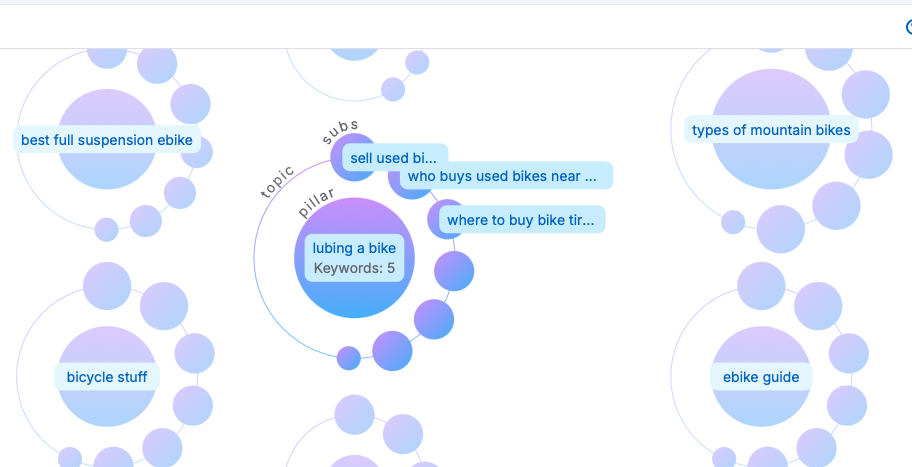Open the "bicycle stuff" topic cluster label
Screen dimensions: 912x467
pyautogui.click(x=107, y=377)
